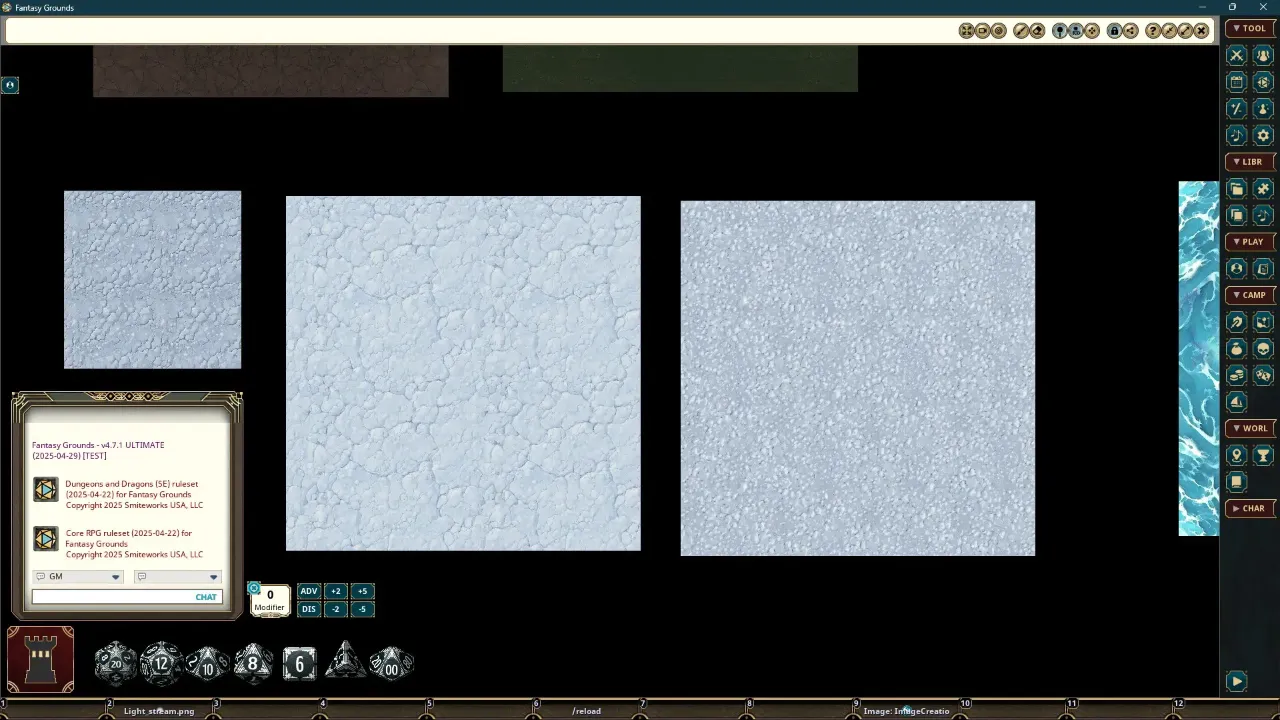The image size is (1280, 720).
Task: Open the book icon under World section
Action: pyautogui.click(x=1237, y=482)
